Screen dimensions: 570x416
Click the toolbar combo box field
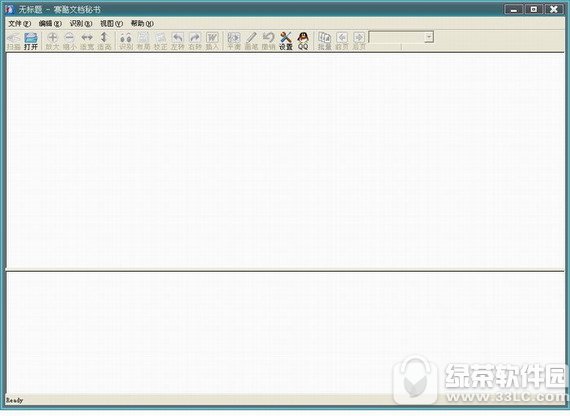tap(401, 37)
